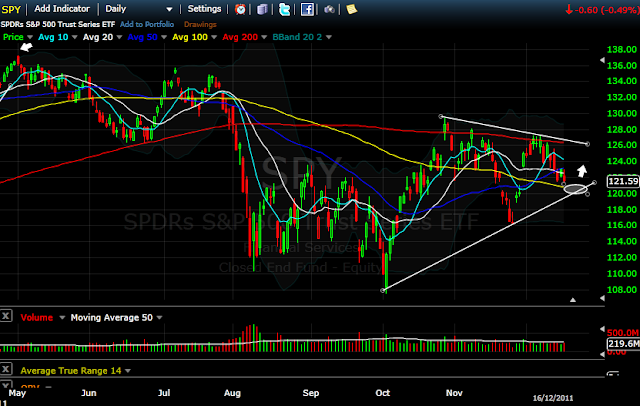Viewport: 640px width, 406px height.
Task: Click the drawn ellipse near 120.00
Action: [x=576, y=189]
